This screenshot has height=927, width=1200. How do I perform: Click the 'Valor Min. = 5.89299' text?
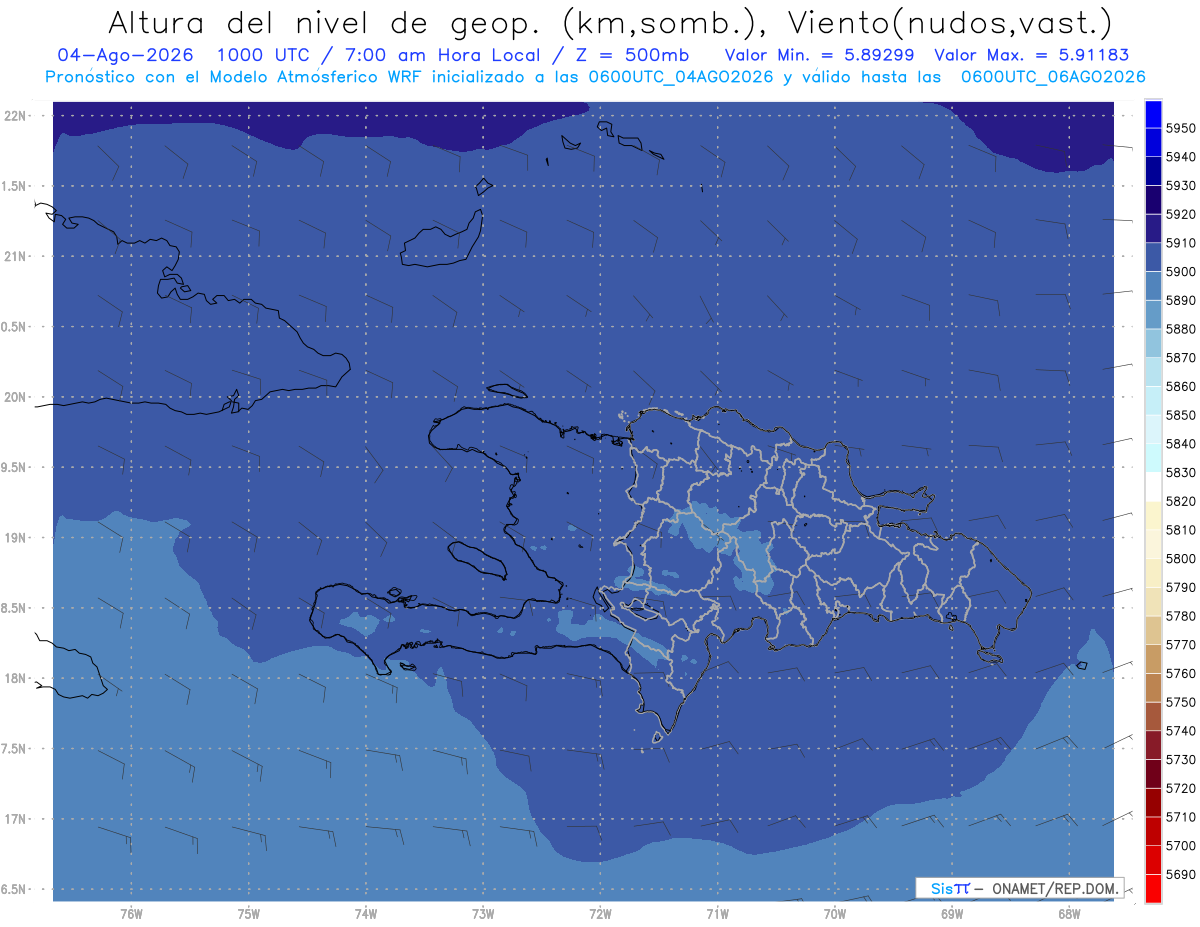pyautogui.click(x=820, y=56)
